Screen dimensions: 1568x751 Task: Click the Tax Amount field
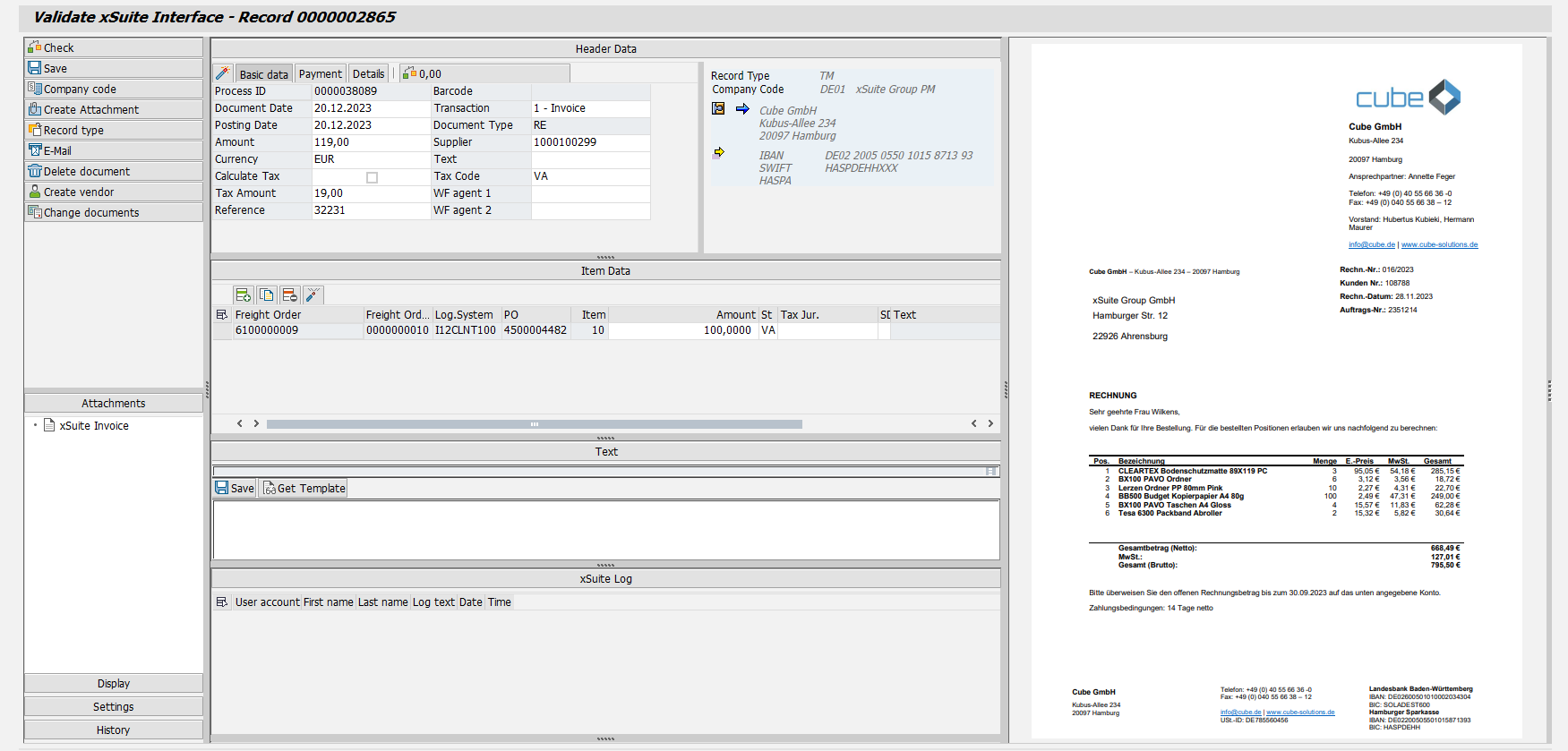[371, 193]
